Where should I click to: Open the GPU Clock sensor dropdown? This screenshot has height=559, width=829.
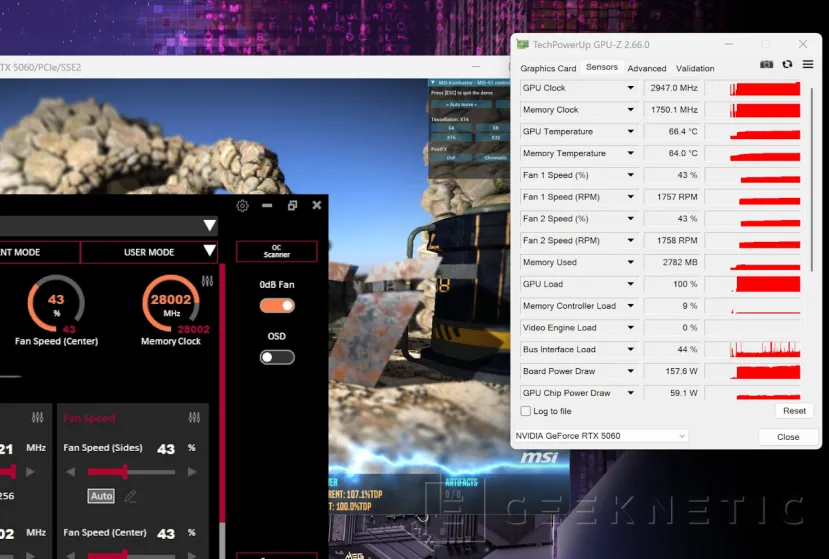click(630, 88)
